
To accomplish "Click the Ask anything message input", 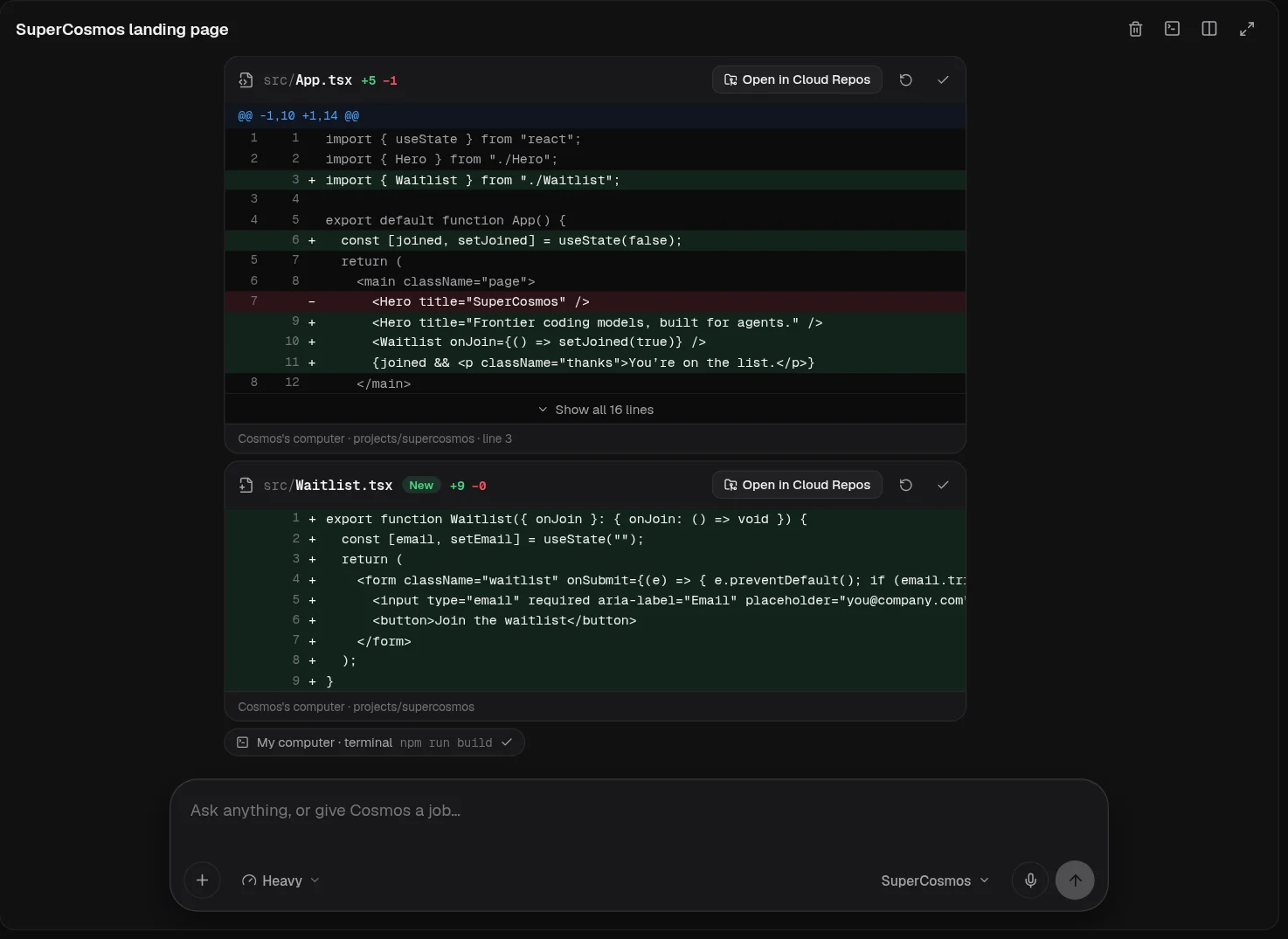I will pos(638,811).
